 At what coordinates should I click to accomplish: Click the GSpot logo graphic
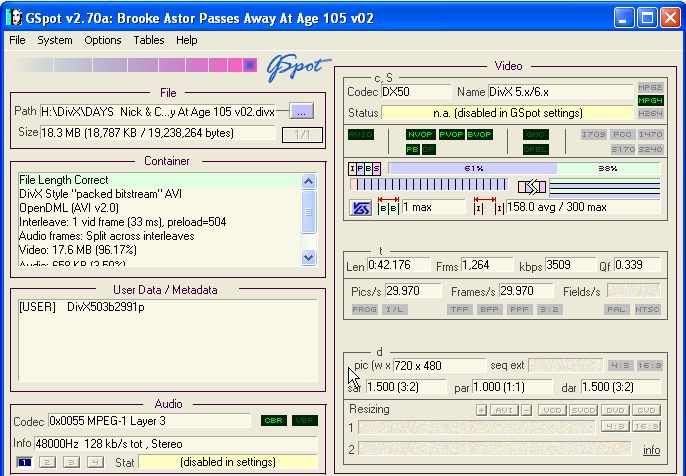pyautogui.click(x=298, y=67)
